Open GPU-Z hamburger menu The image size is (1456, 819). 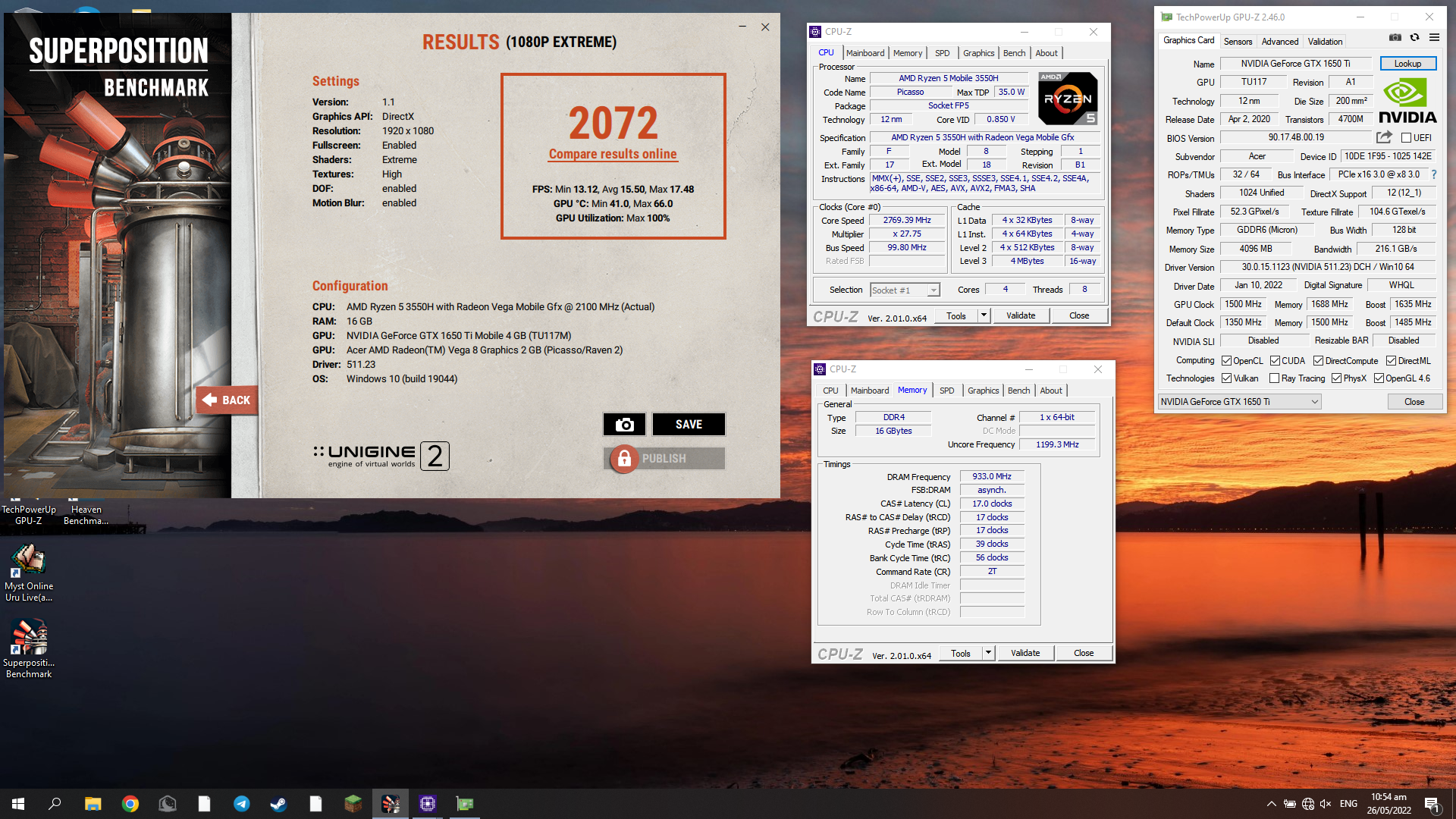1434,37
